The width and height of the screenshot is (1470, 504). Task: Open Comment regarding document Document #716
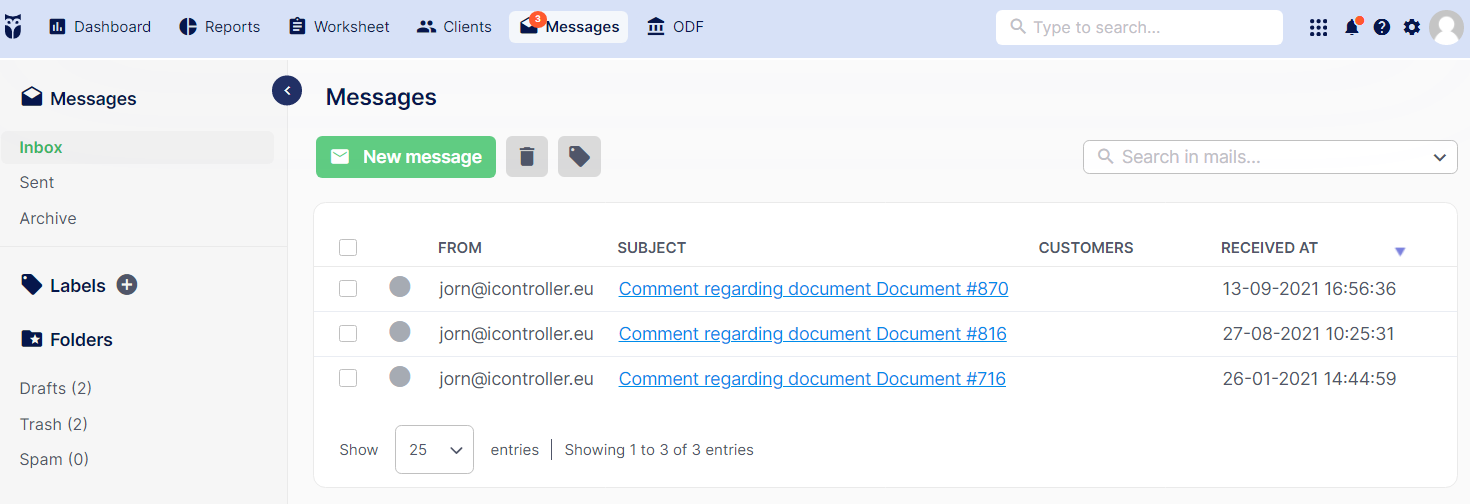[812, 379]
